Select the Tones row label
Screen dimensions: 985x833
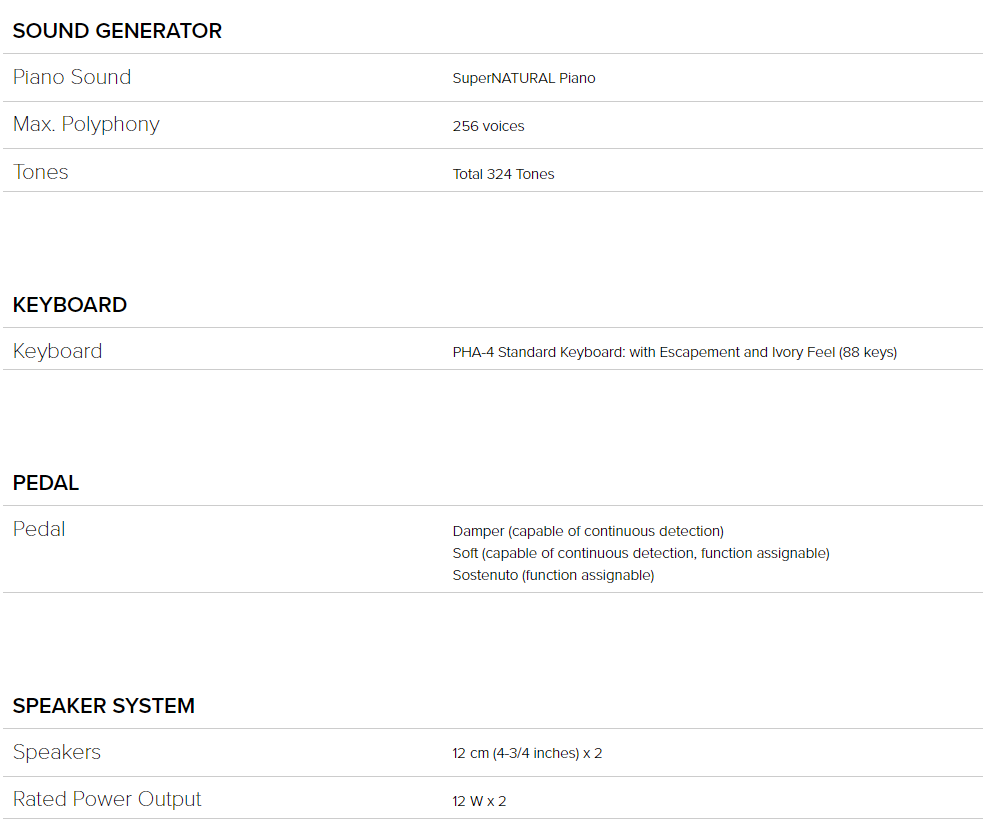[x=40, y=172]
